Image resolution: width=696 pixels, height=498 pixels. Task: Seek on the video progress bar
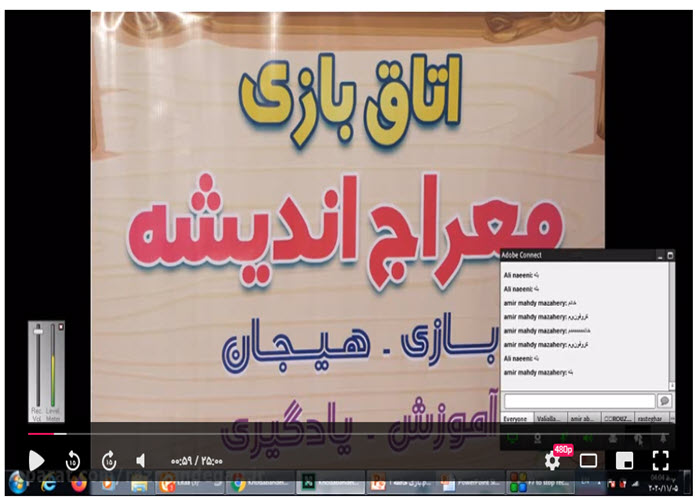point(348,434)
